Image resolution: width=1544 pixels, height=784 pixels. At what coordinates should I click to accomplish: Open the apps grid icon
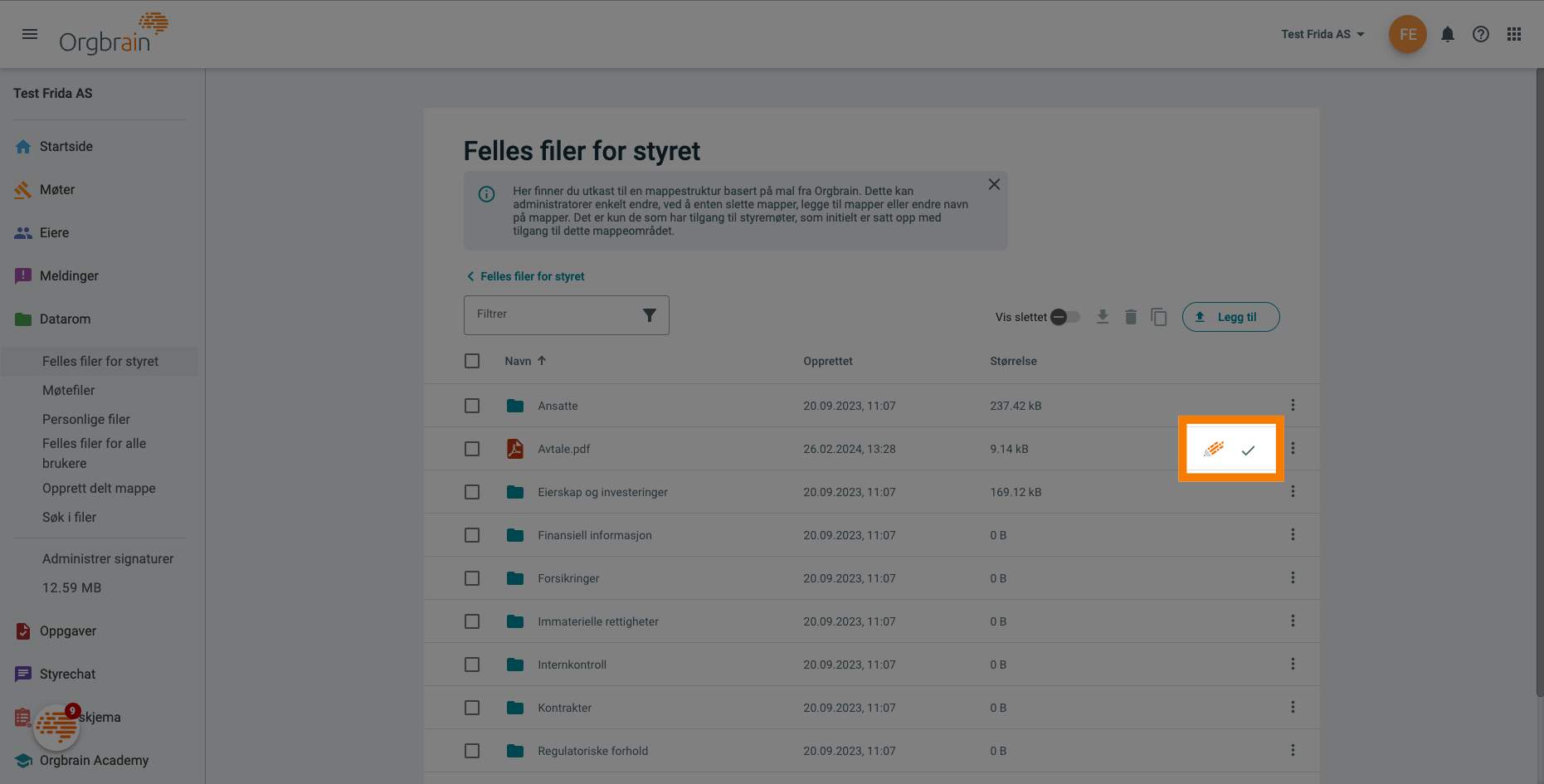(1514, 34)
